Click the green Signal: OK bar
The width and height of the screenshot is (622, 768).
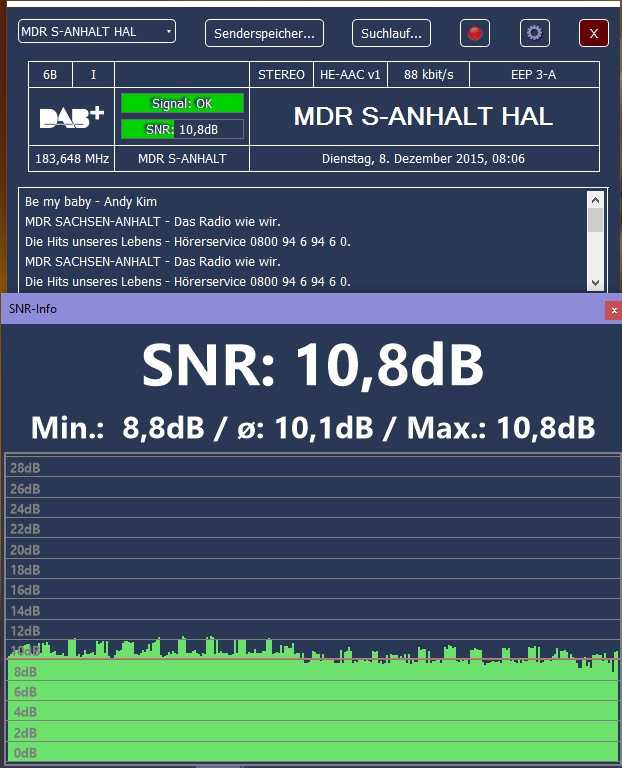[182, 103]
